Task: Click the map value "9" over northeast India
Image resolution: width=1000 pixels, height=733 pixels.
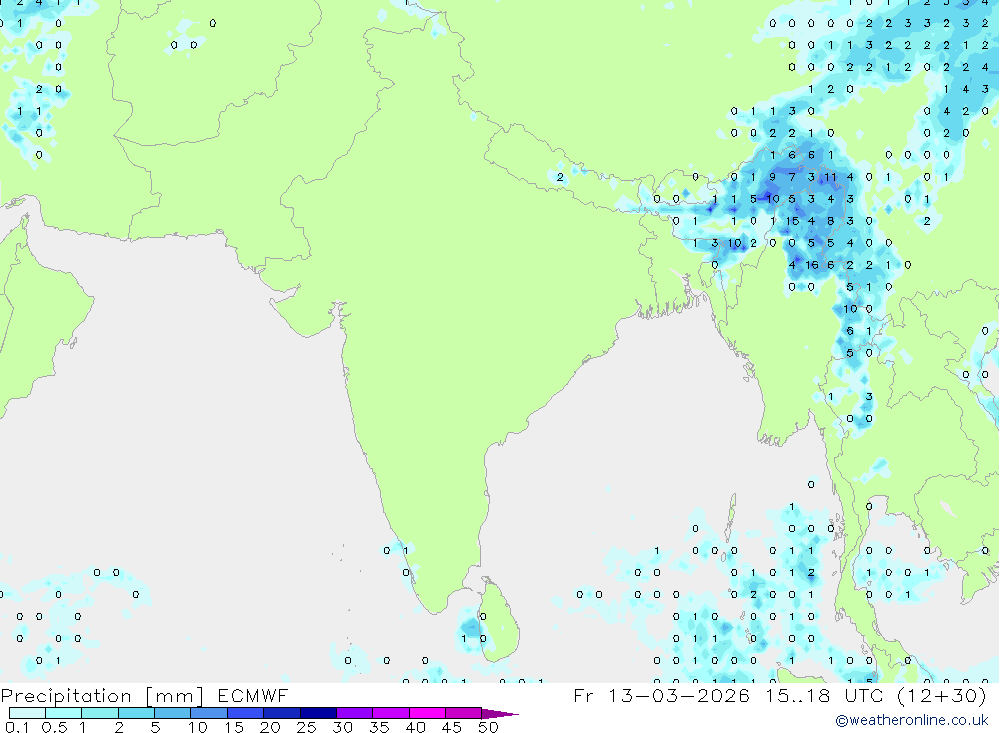Action: [x=773, y=177]
